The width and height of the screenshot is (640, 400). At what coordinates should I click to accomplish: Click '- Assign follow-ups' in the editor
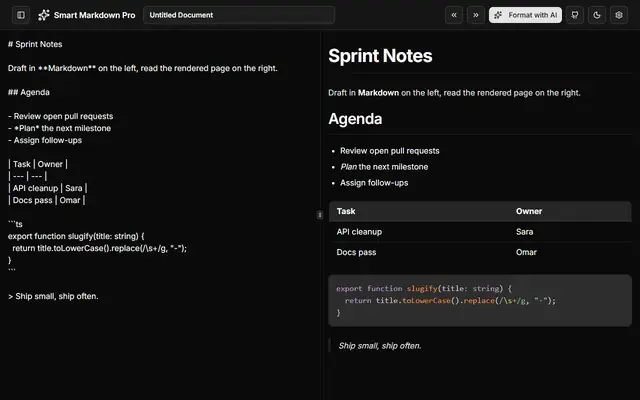[x=45, y=140]
